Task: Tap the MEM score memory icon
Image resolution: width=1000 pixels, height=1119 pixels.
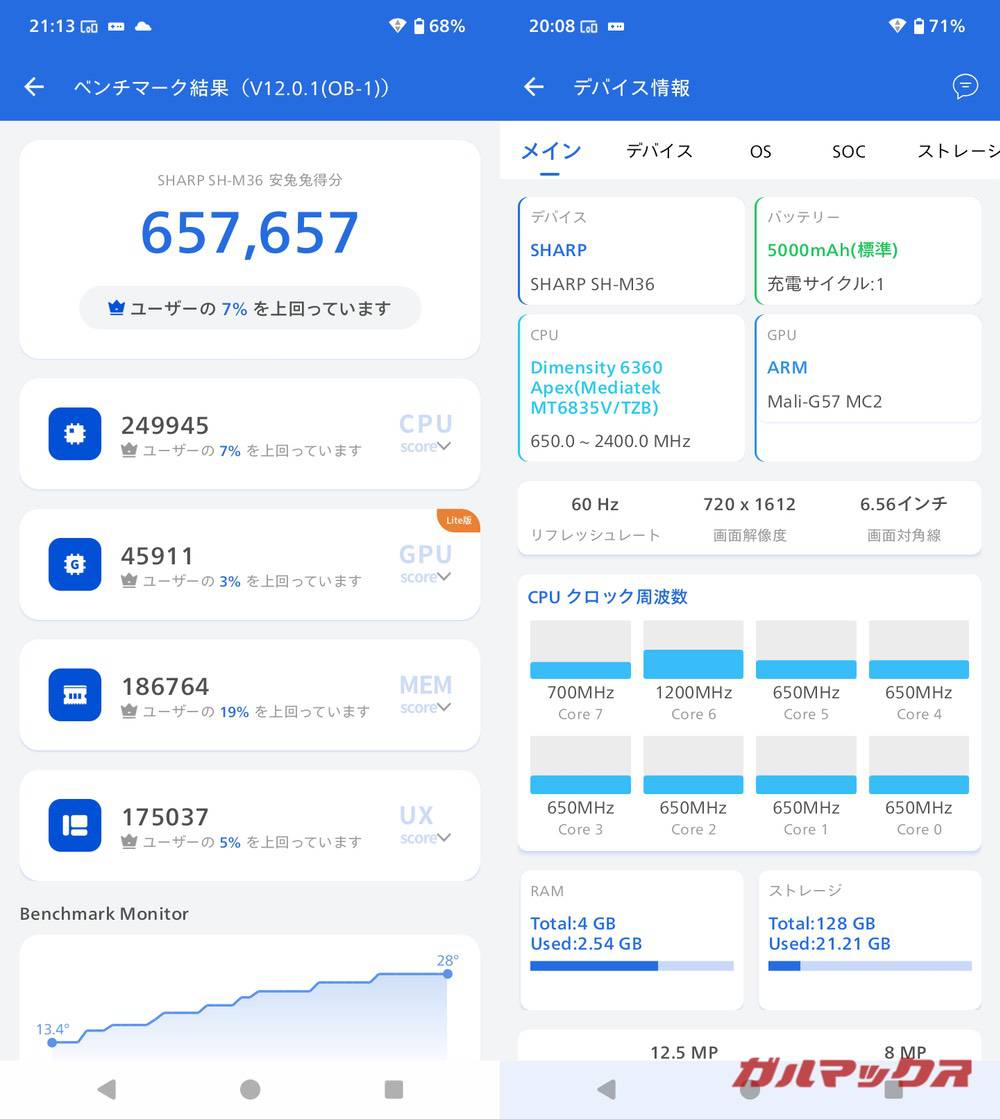Action: 75,694
